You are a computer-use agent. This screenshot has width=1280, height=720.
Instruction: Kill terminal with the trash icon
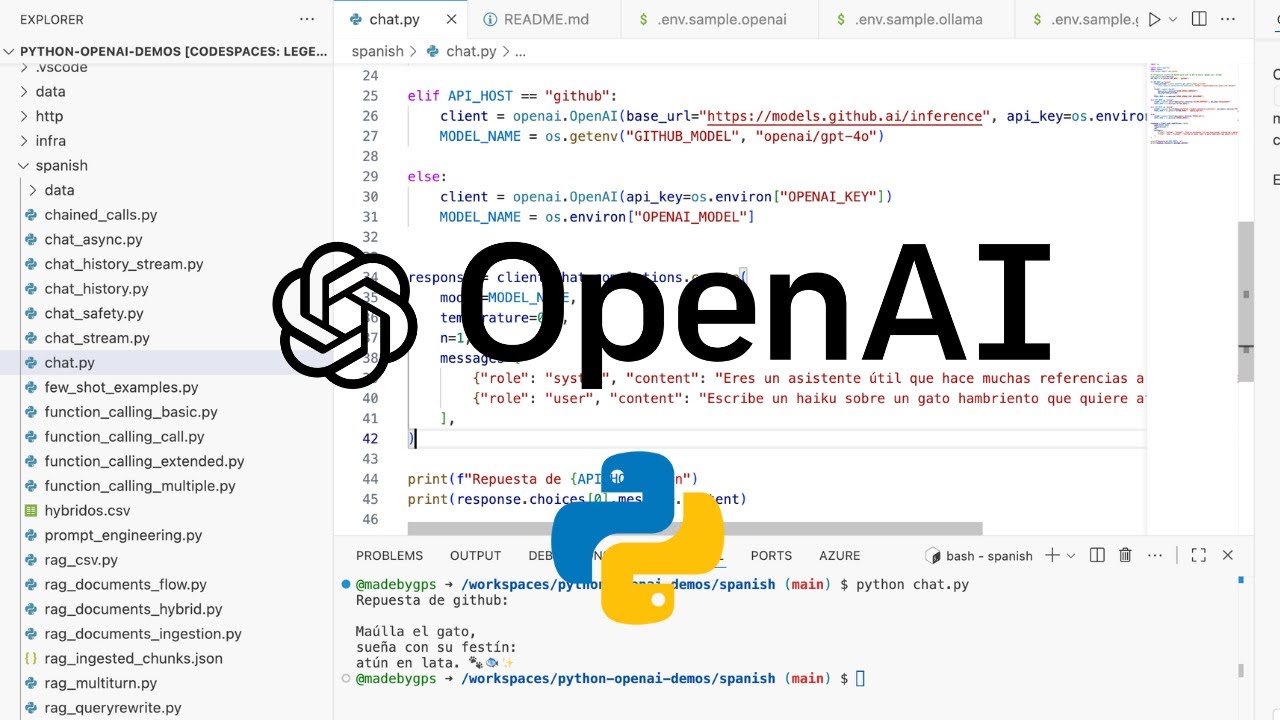[x=1125, y=555]
